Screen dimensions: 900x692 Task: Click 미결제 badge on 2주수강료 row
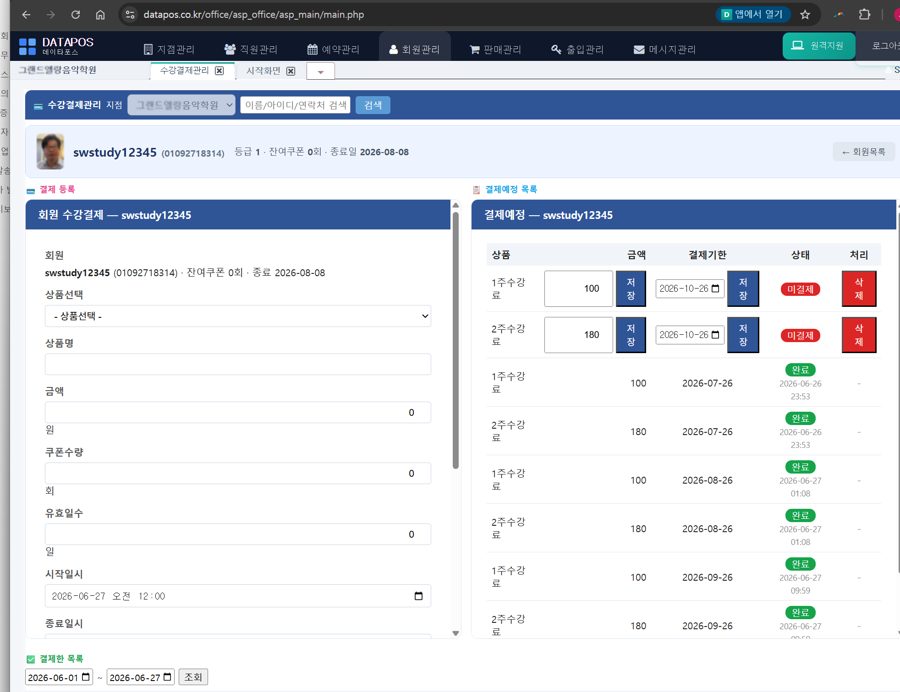coord(800,335)
